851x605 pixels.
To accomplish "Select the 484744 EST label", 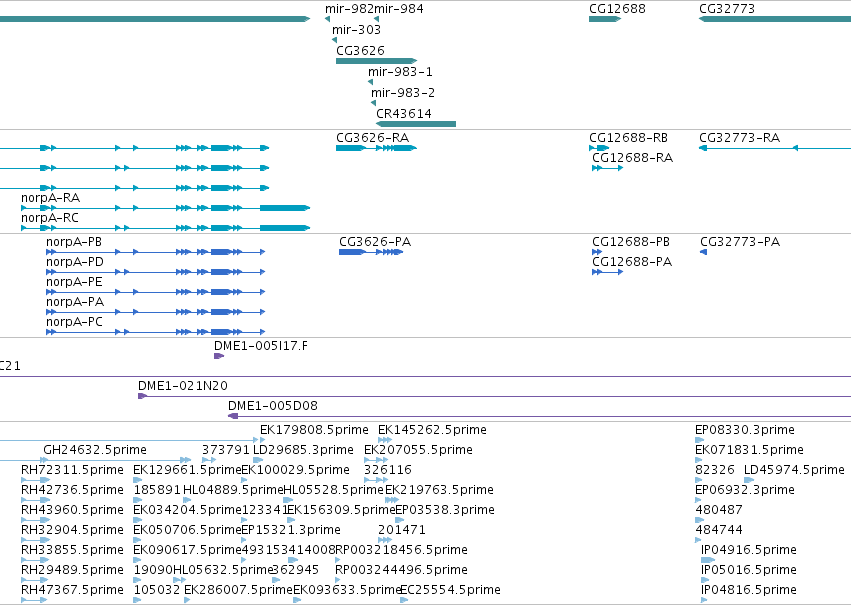I will tap(719, 530).
